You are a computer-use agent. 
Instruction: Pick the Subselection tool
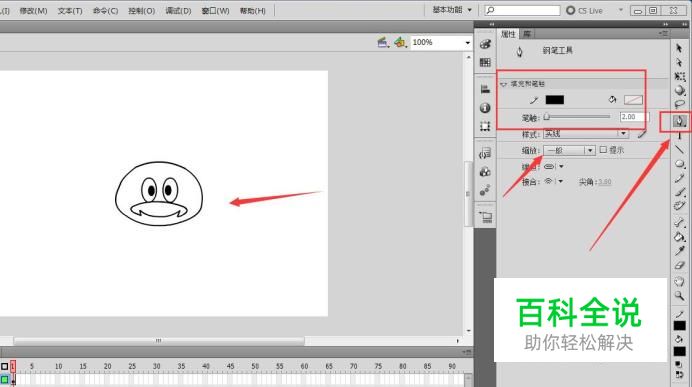pos(679,62)
